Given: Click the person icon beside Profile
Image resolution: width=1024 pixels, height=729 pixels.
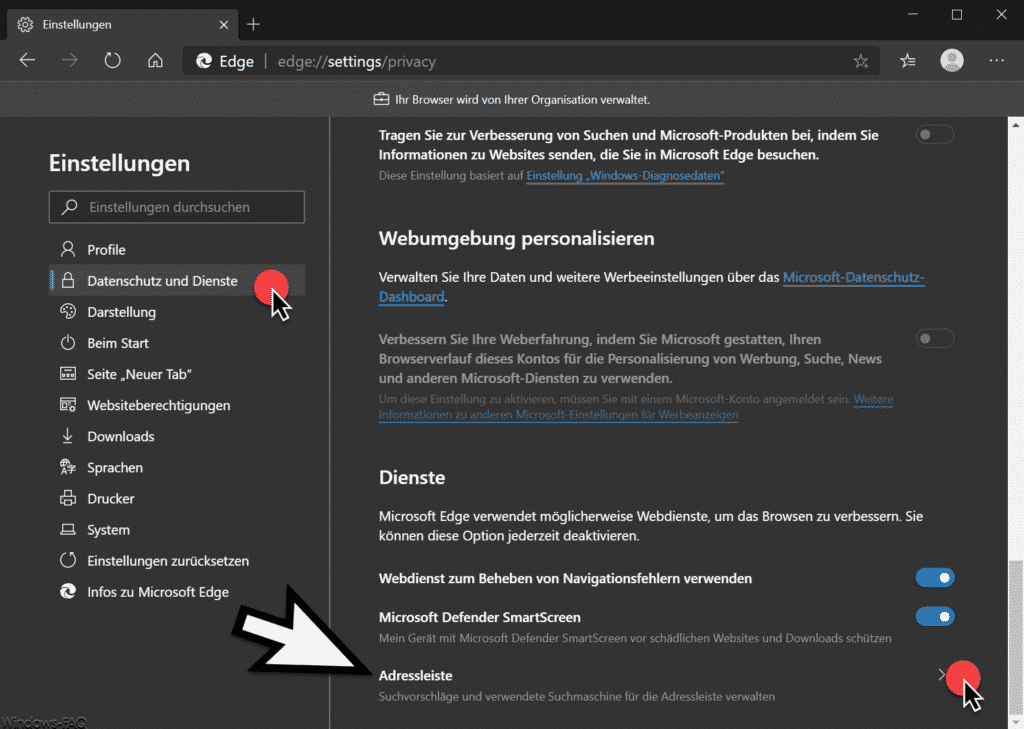Looking at the screenshot, I should point(68,249).
